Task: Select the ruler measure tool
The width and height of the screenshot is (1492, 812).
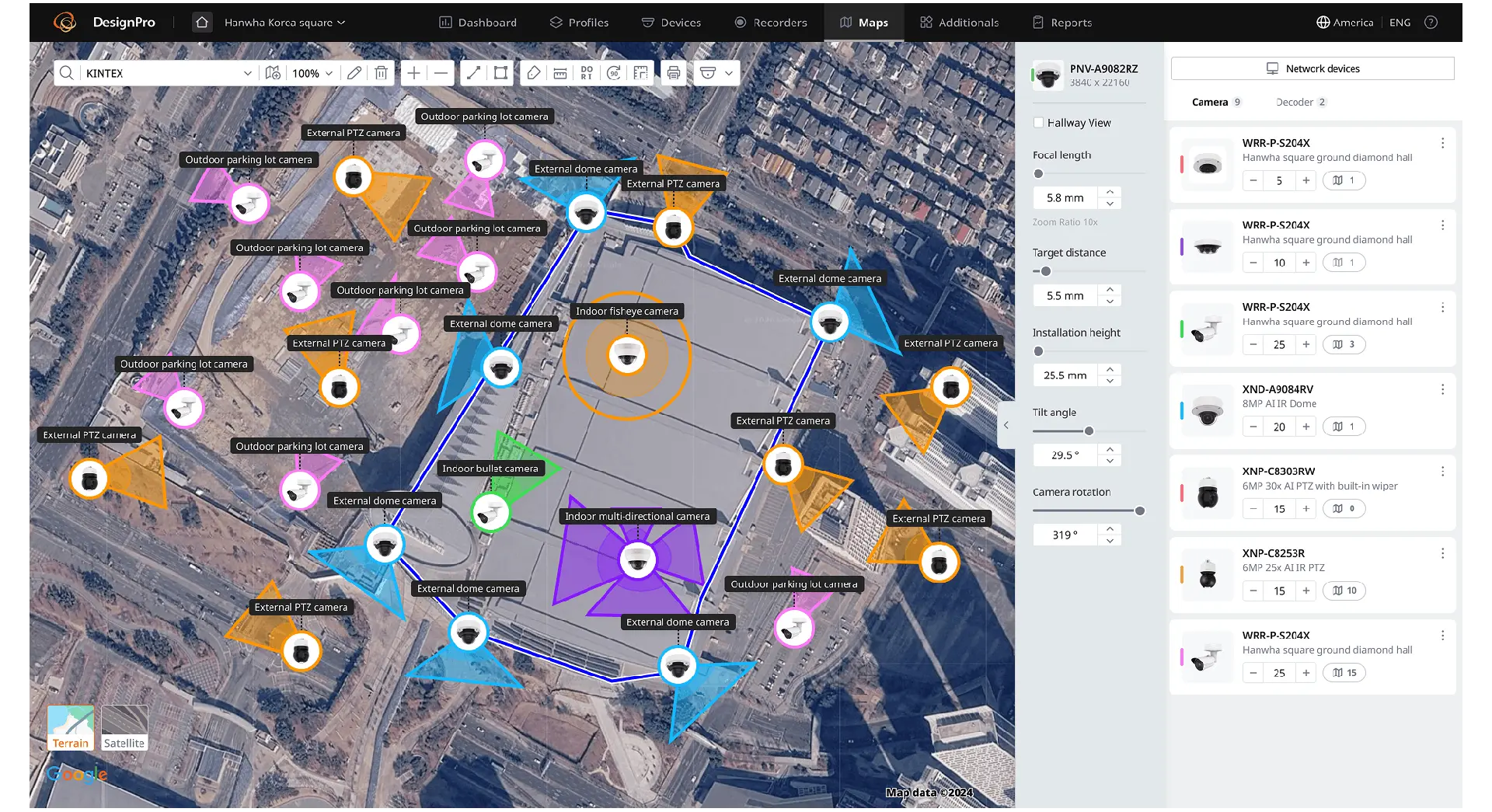Action: [560, 73]
